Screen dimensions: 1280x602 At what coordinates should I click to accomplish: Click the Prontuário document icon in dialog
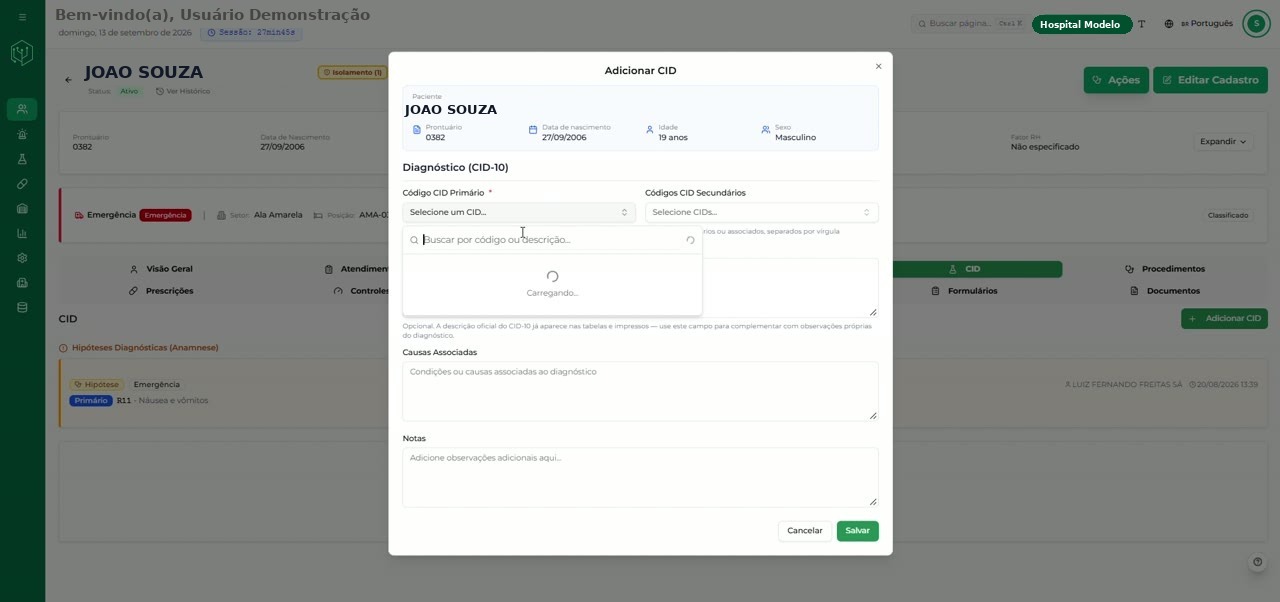[417, 130]
